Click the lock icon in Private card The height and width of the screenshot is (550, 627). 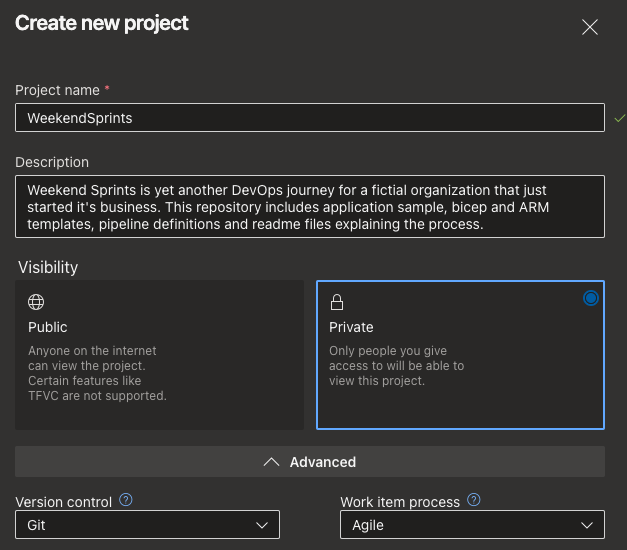[337, 302]
